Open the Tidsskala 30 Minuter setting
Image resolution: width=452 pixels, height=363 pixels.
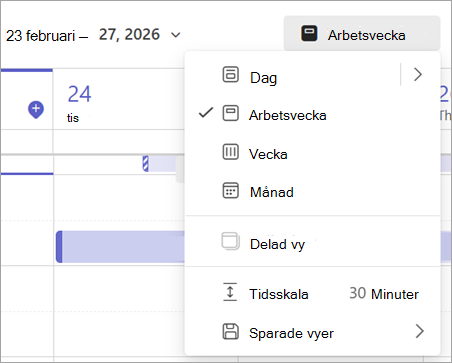tap(312, 294)
